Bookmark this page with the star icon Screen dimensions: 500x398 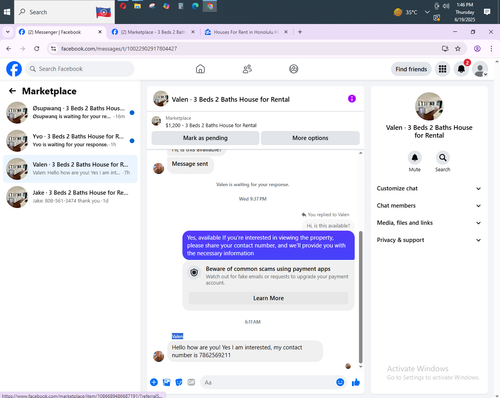pos(458,49)
